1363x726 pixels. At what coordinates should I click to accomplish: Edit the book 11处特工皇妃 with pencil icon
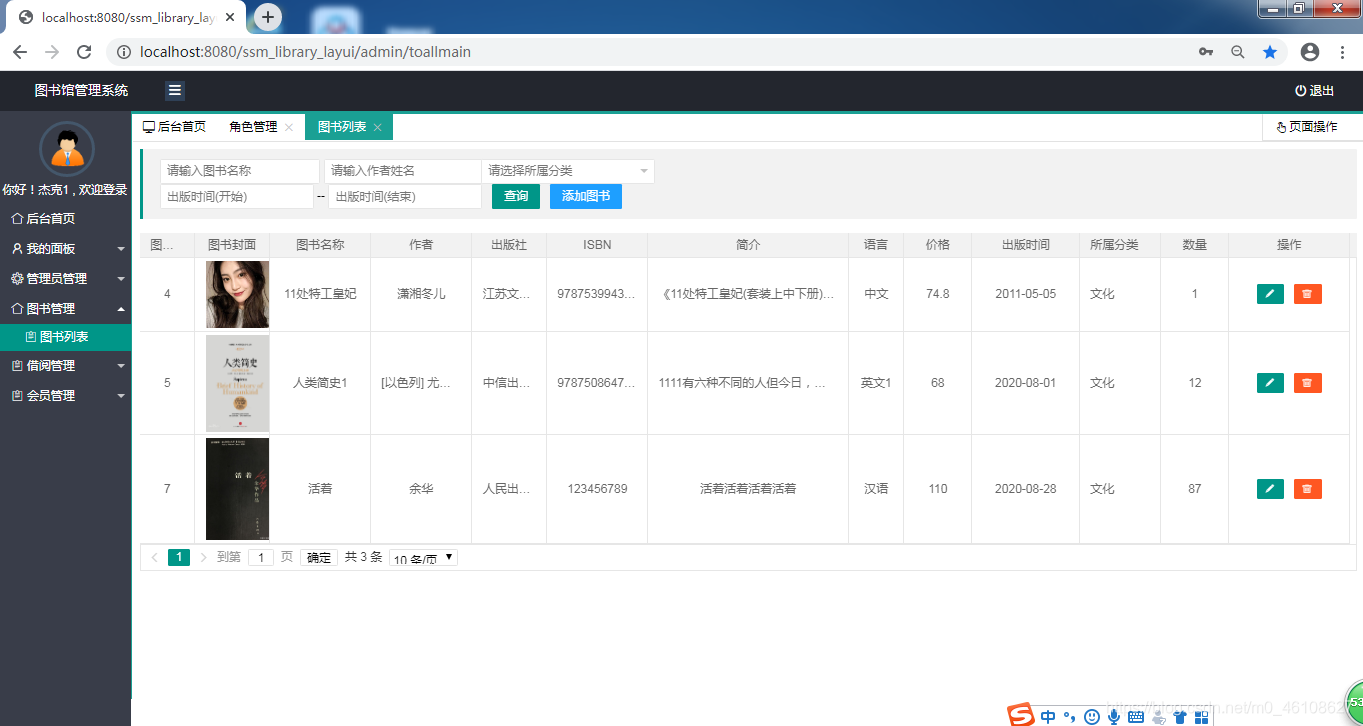pos(1270,294)
